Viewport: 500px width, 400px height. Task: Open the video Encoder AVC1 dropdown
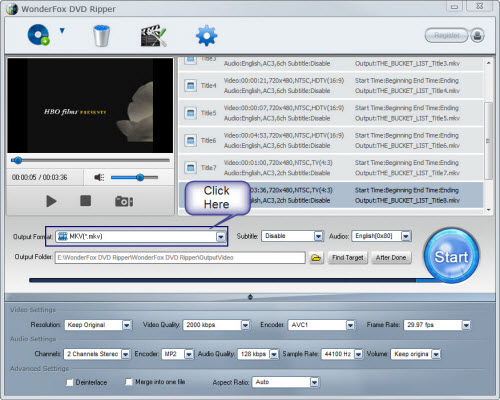(350, 325)
